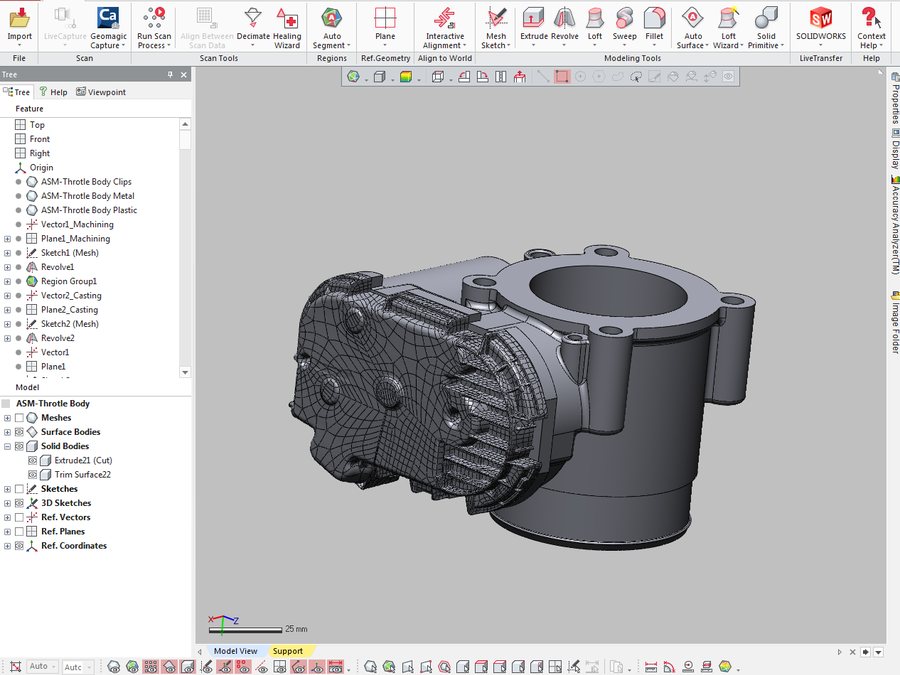Select the Vector2_Casting feature

tap(71, 296)
